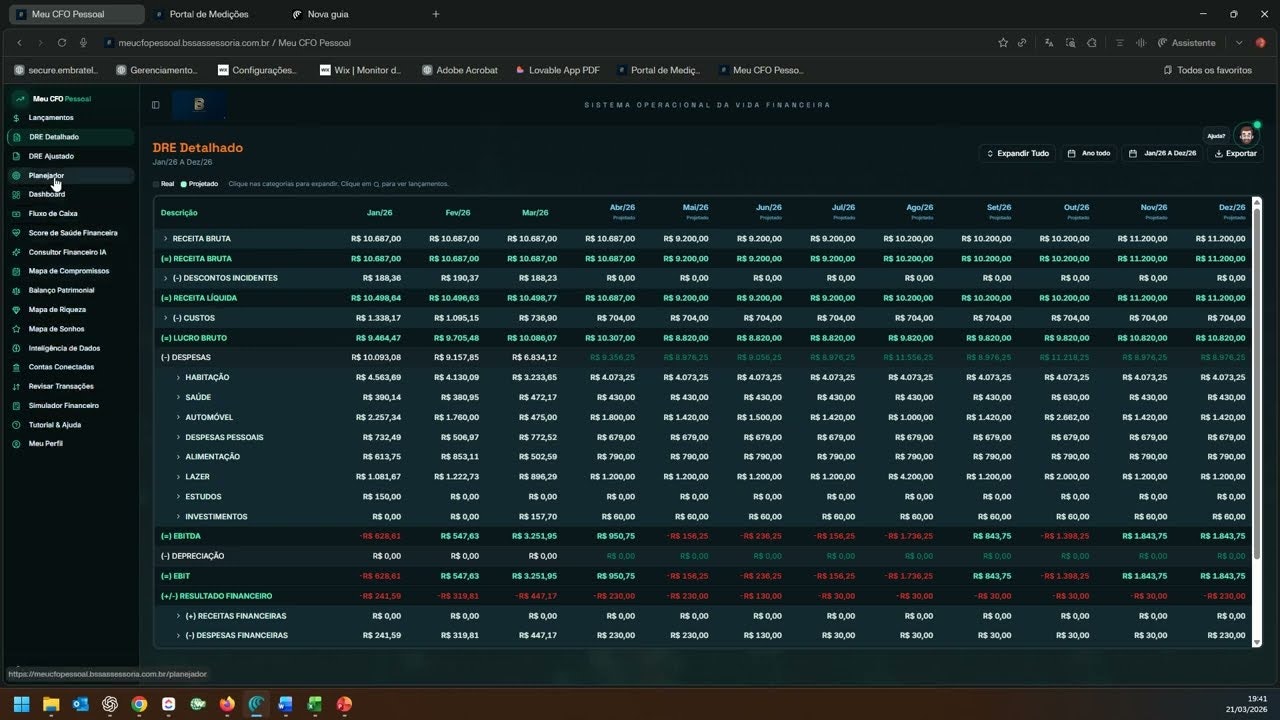Image resolution: width=1280 pixels, height=720 pixels.
Task: Toggle Ano todo period filter
Action: (1088, 153)
